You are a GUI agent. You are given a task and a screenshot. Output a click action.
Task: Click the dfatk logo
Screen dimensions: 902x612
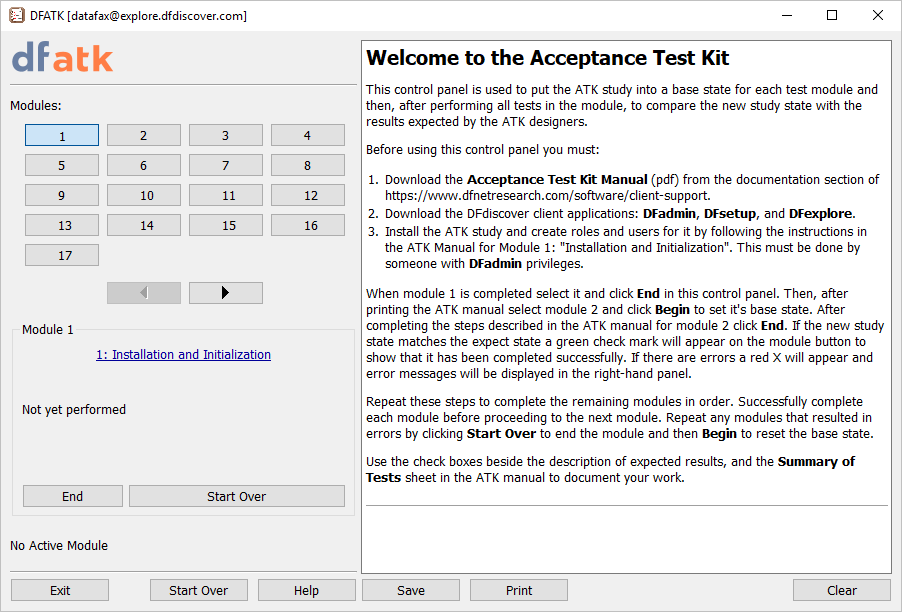pos(63,58)
